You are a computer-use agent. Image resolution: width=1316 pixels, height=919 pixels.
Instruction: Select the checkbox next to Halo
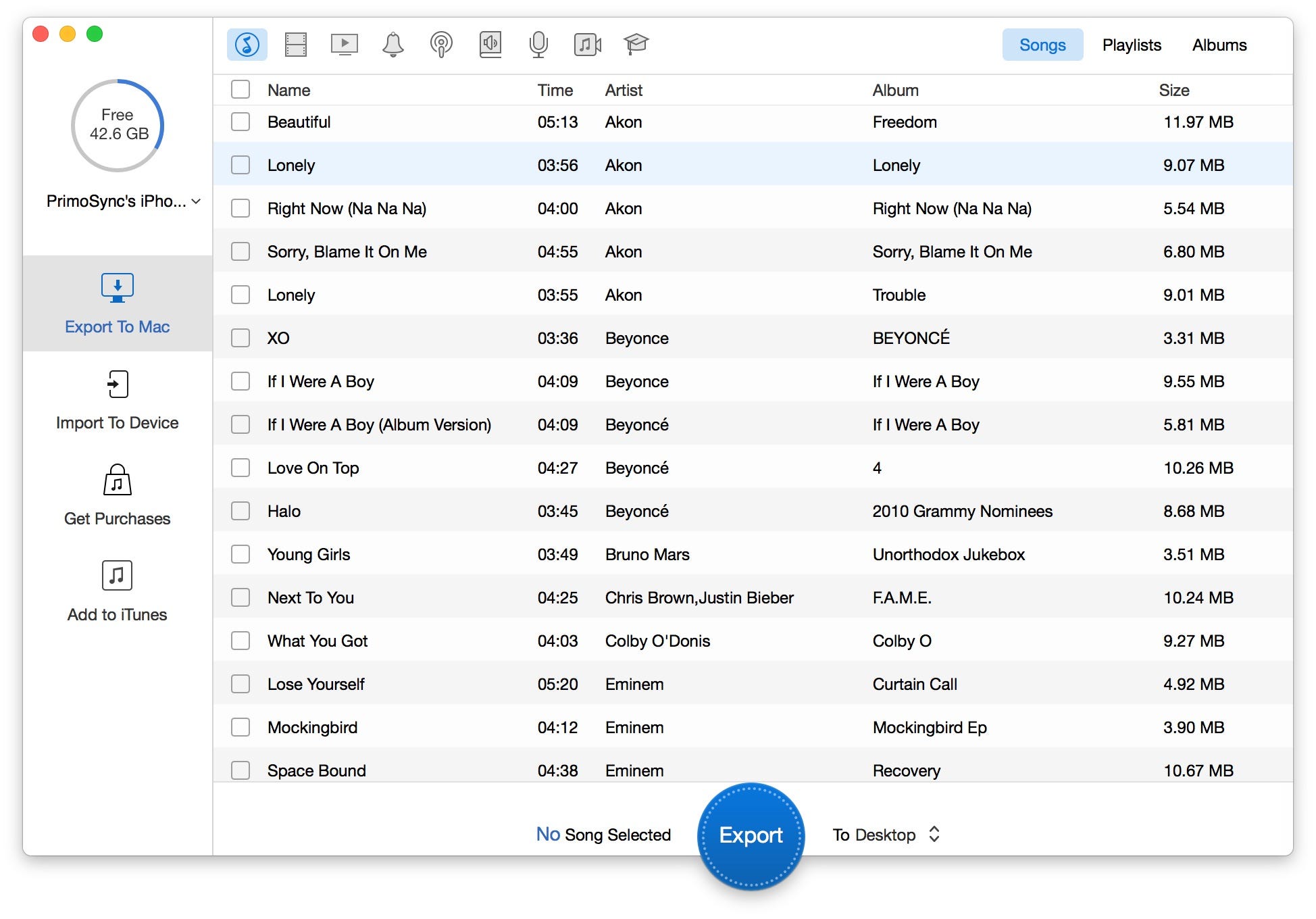(x=241, y=512)
